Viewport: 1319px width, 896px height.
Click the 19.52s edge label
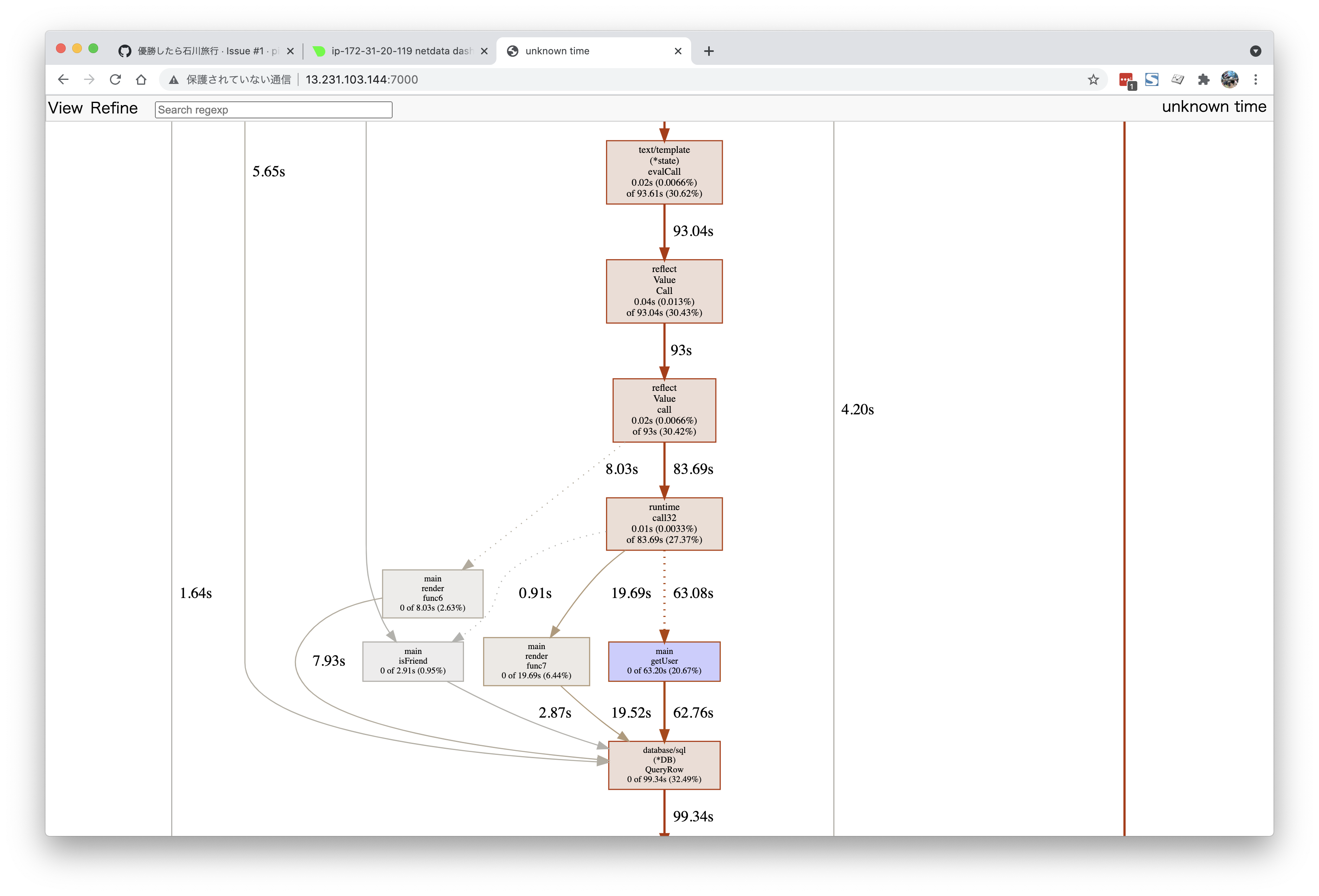(631, 713)
